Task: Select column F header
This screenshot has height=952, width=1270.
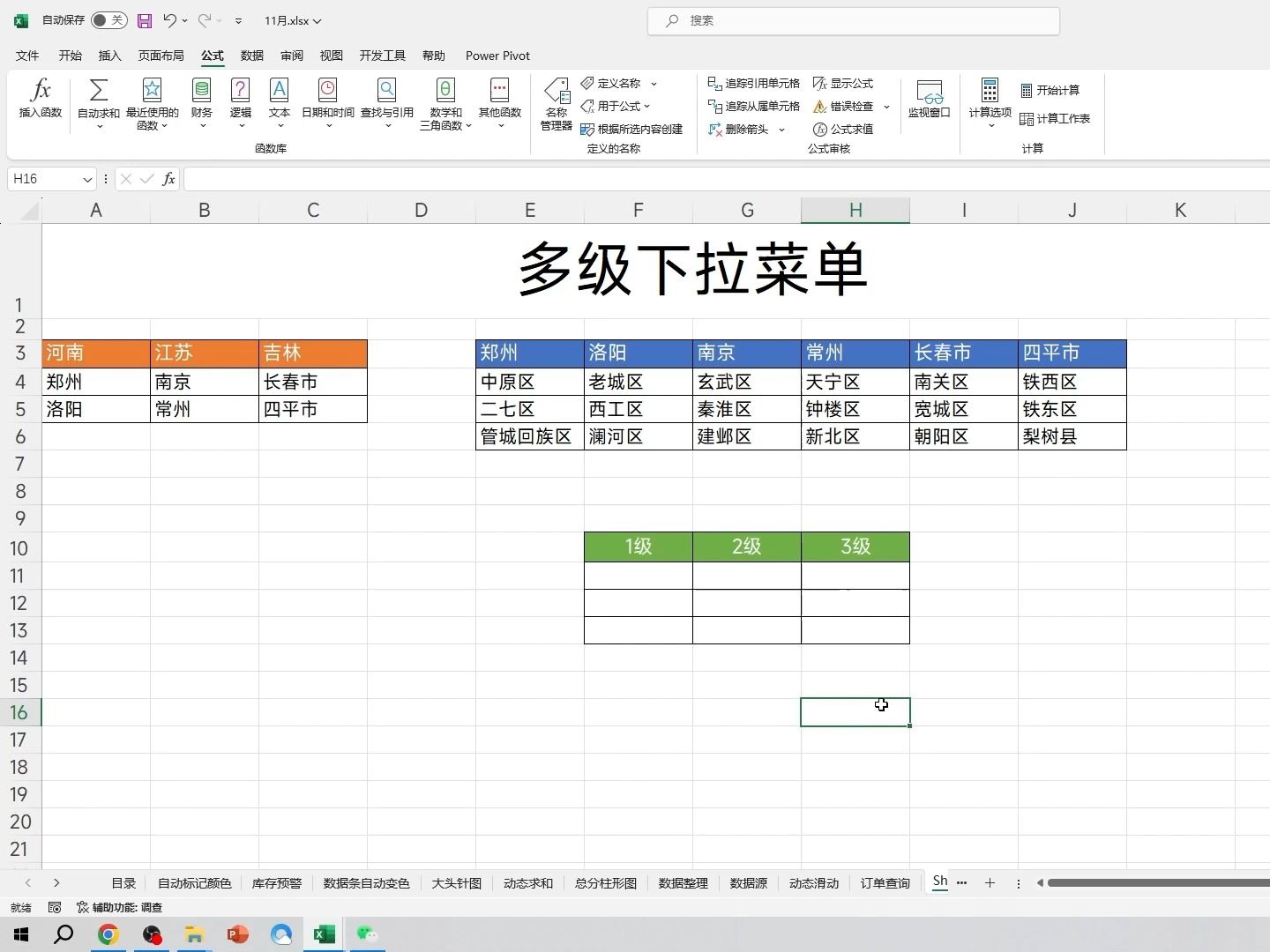Action: 639,210
